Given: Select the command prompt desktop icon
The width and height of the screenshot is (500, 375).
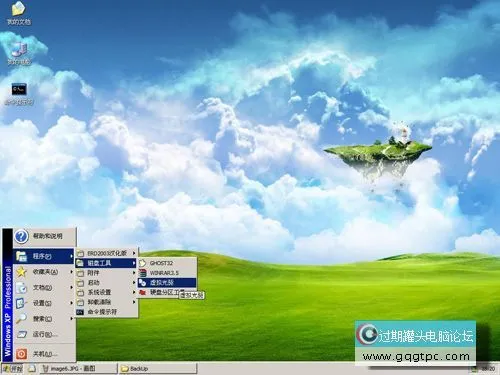Looking at the screenshot, I should 19,94.
